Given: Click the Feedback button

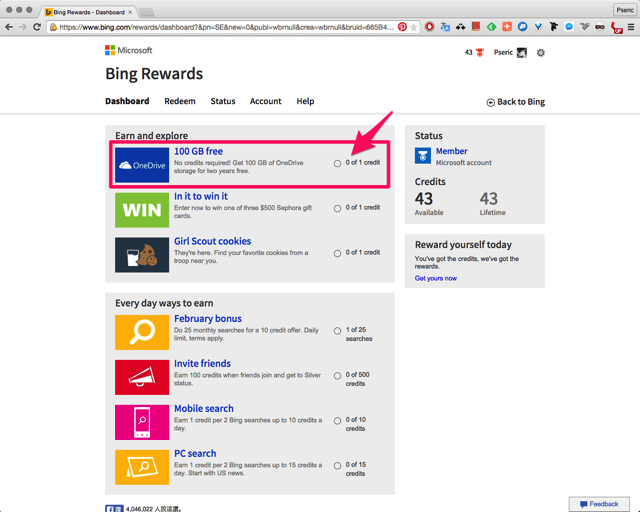Looking at the screenshot, I should coord(599,504).
